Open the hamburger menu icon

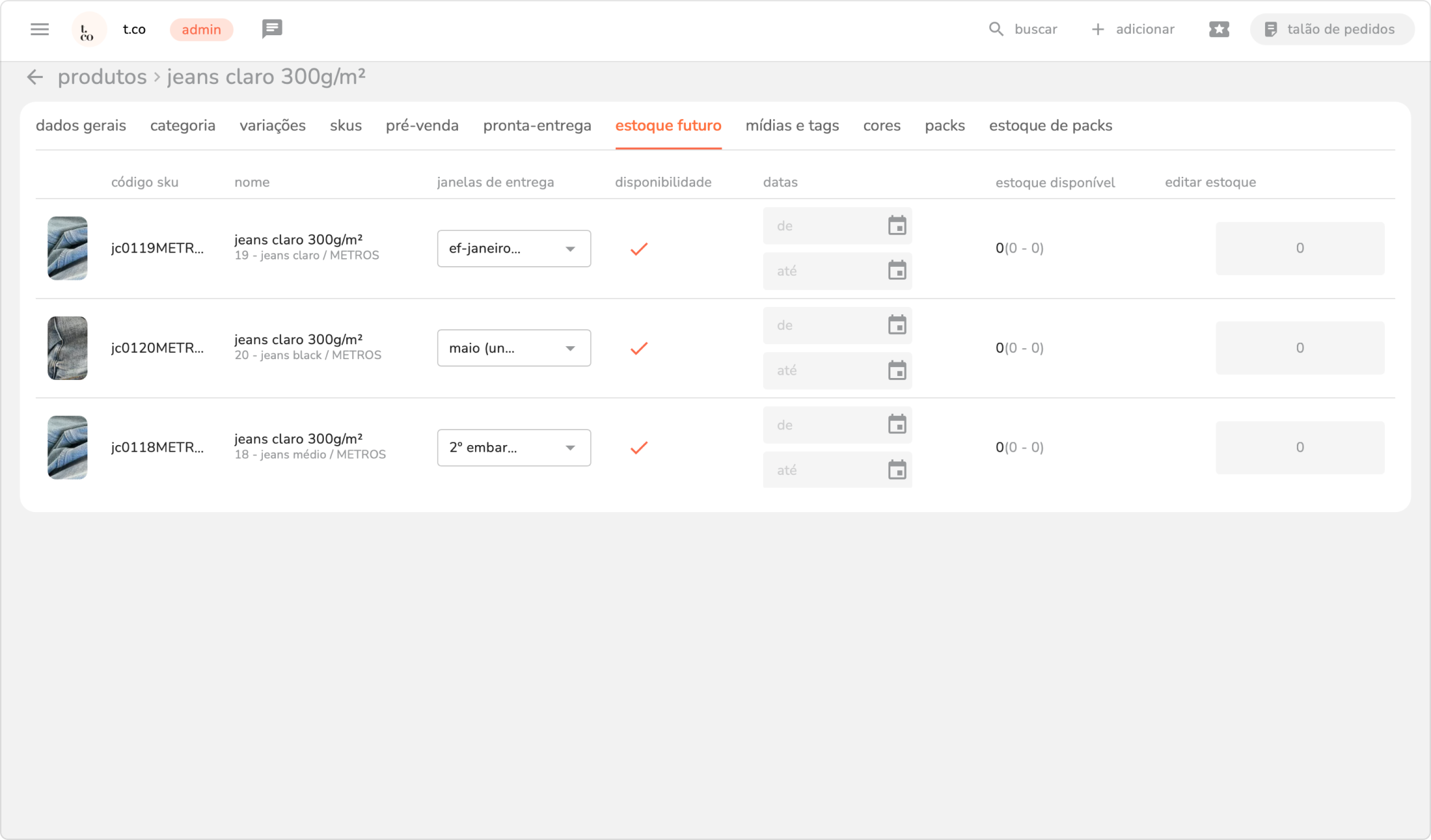coord(39,29)
